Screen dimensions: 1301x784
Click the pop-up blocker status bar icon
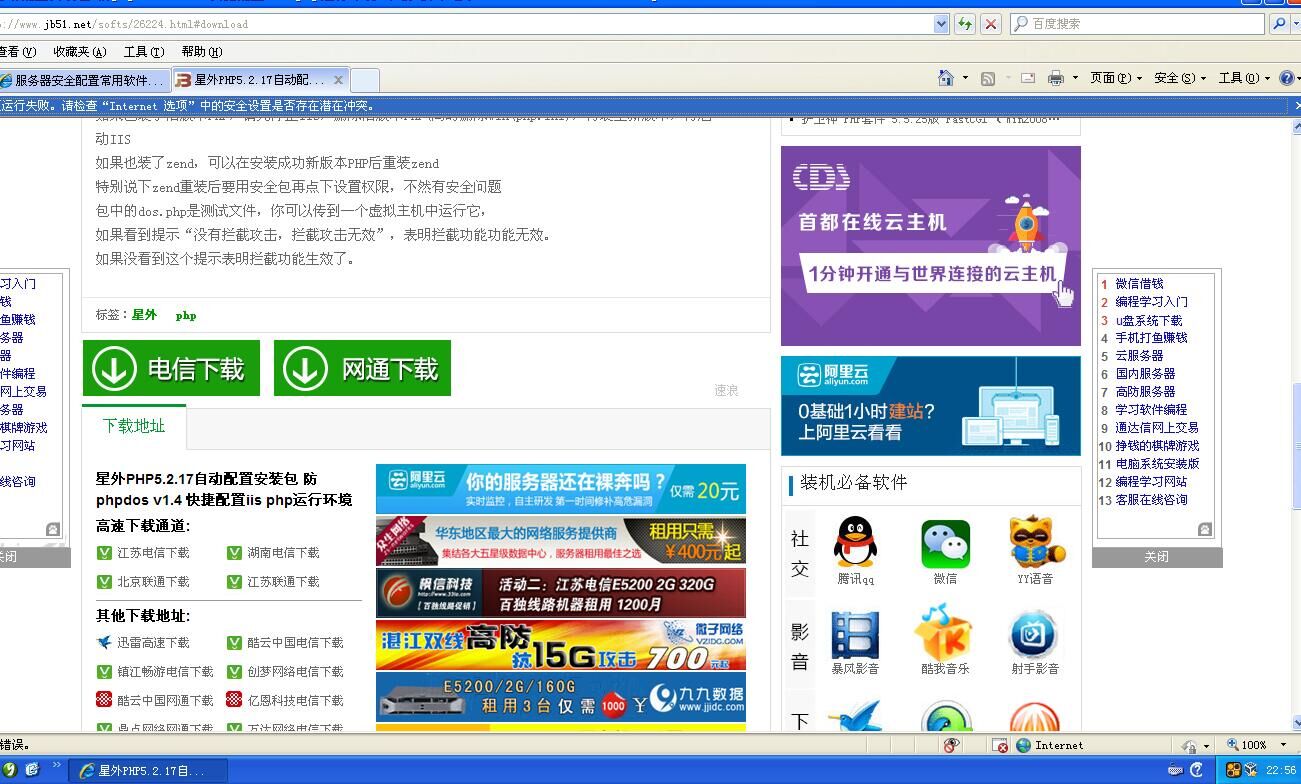pos(999,745)
